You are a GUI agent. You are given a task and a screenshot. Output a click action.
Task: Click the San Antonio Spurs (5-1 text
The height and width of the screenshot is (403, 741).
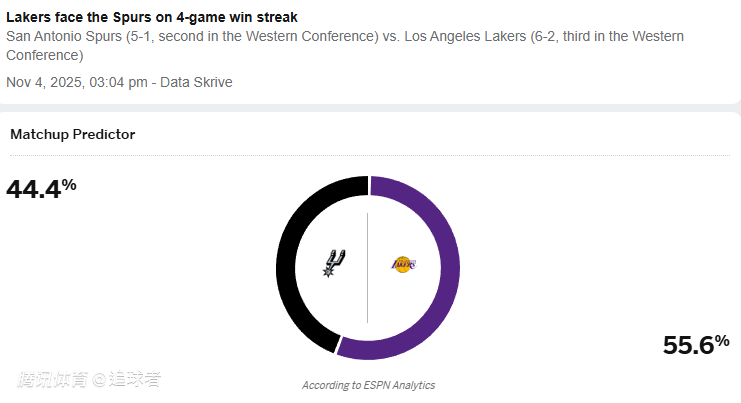pyautogui.click(x=67, y=36)
